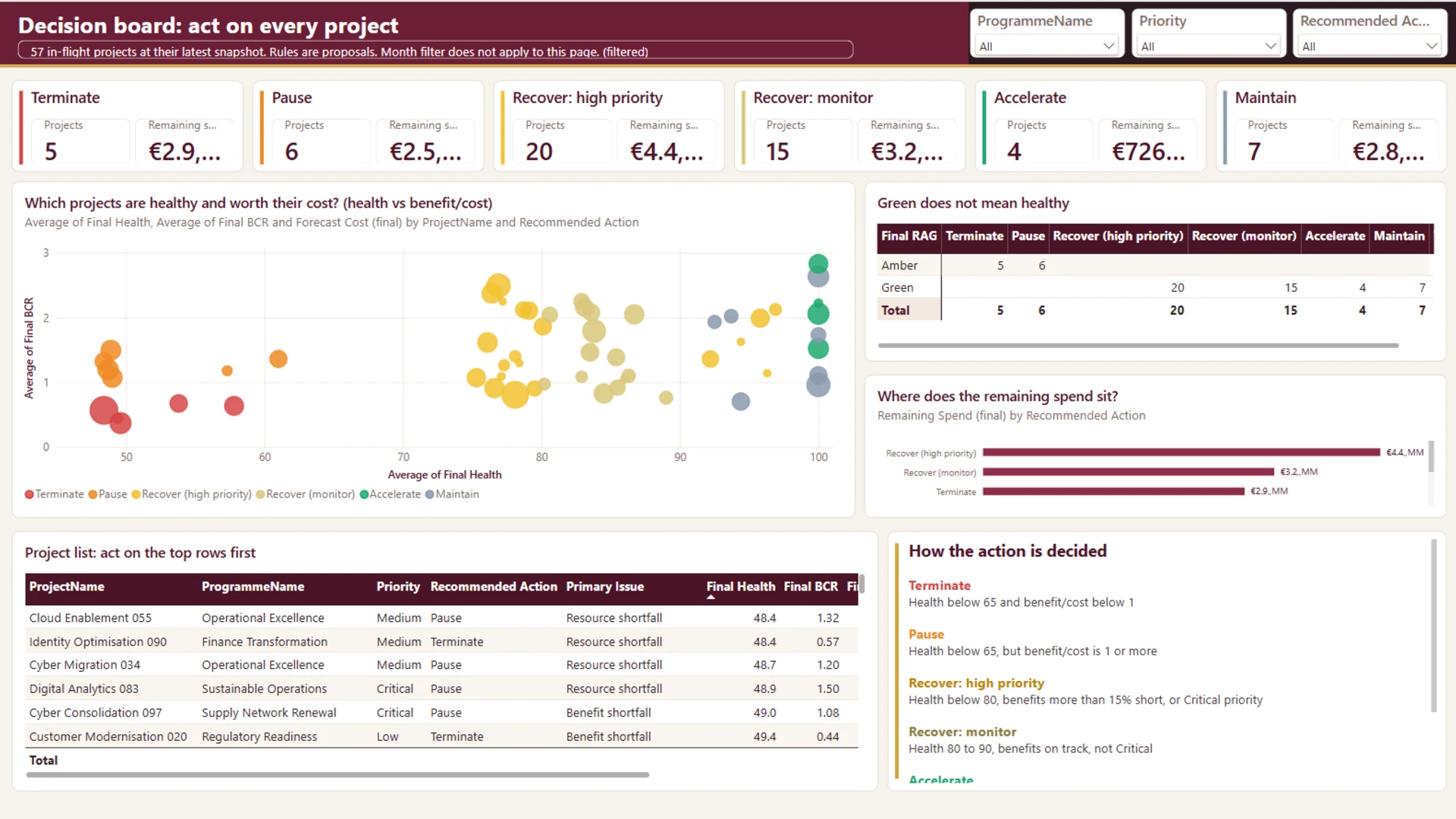The width and height of the screenshot is (1456, 819).
Task: Click the Amber row in the RAG matrix
Action: (1153, 265)
